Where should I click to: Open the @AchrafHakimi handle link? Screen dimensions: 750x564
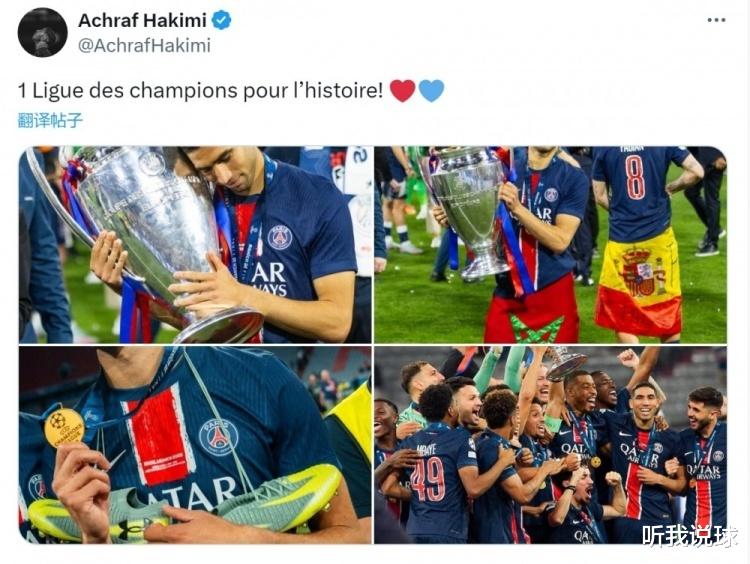(x=144, y=46)
